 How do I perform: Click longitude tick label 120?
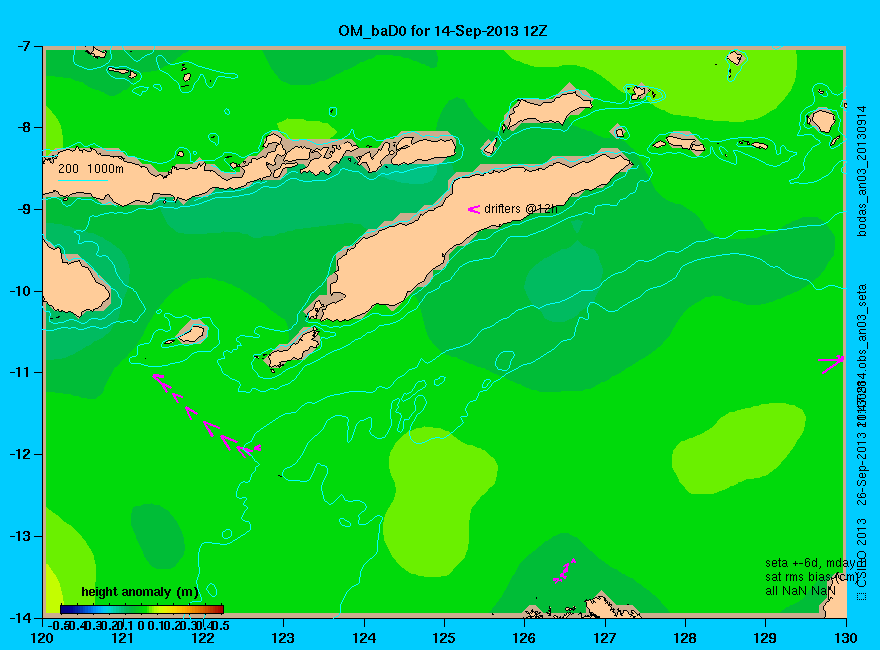42,638
